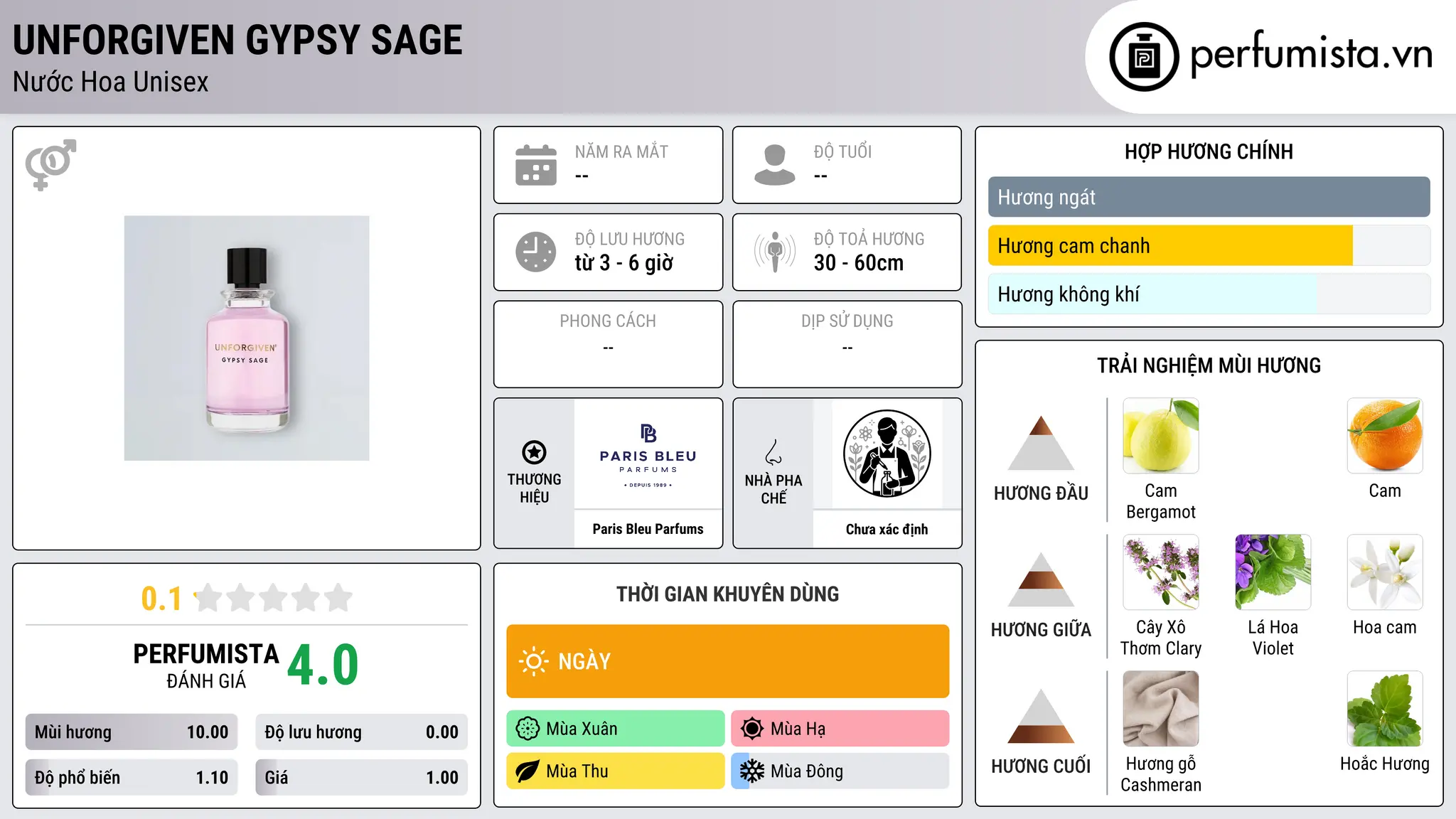1456x819 pixels.
Task: Click the Hương gỗ Cashmeran note image
Action: tap(1161, 709)
